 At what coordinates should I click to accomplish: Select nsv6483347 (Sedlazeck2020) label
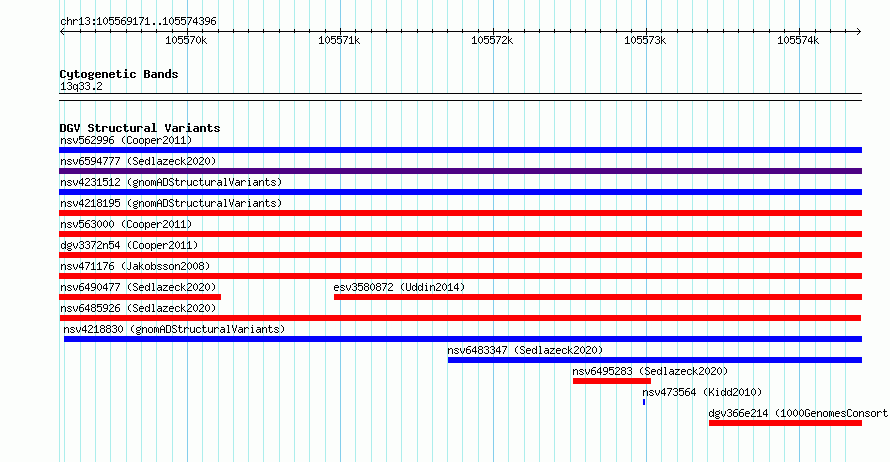click(525, 350)
